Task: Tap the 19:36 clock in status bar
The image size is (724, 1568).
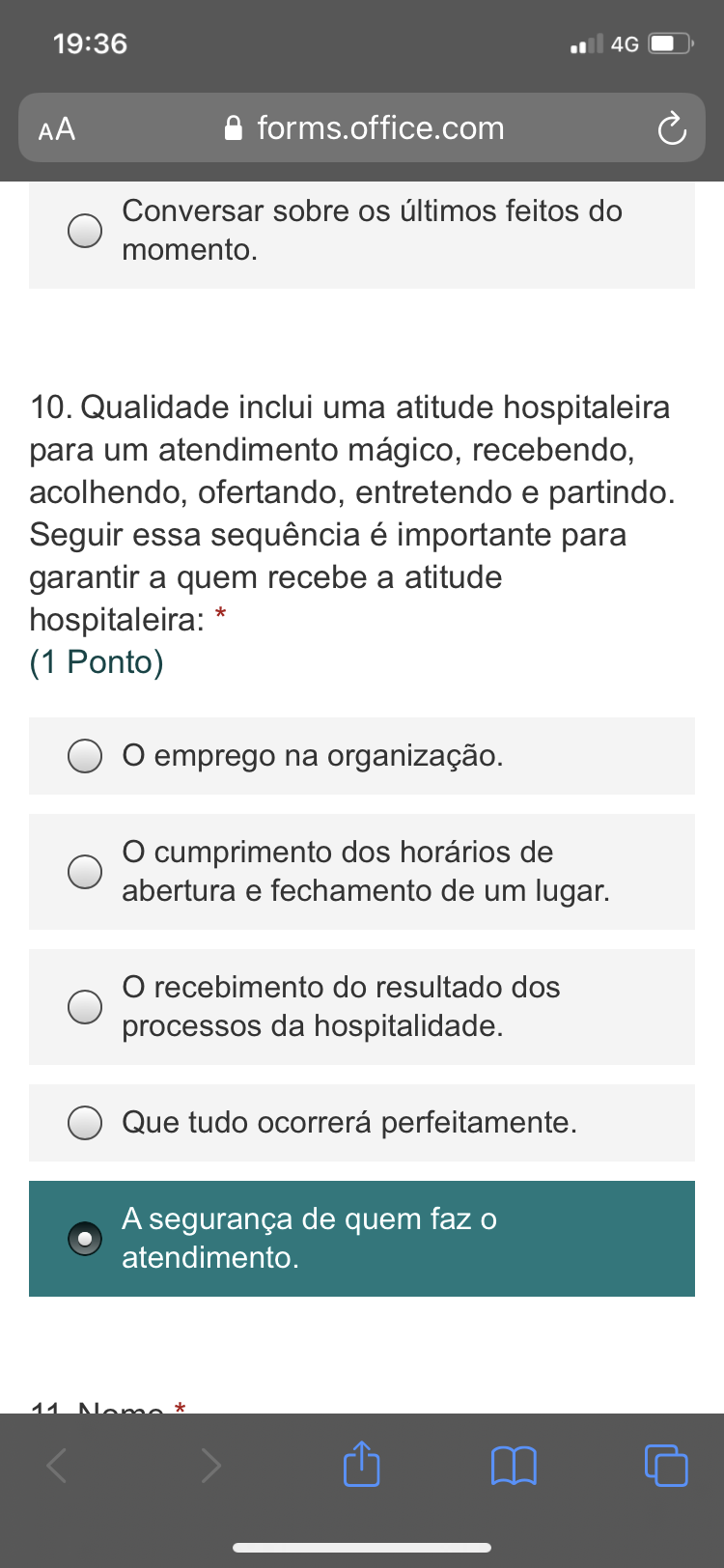Action: (90, 43)
